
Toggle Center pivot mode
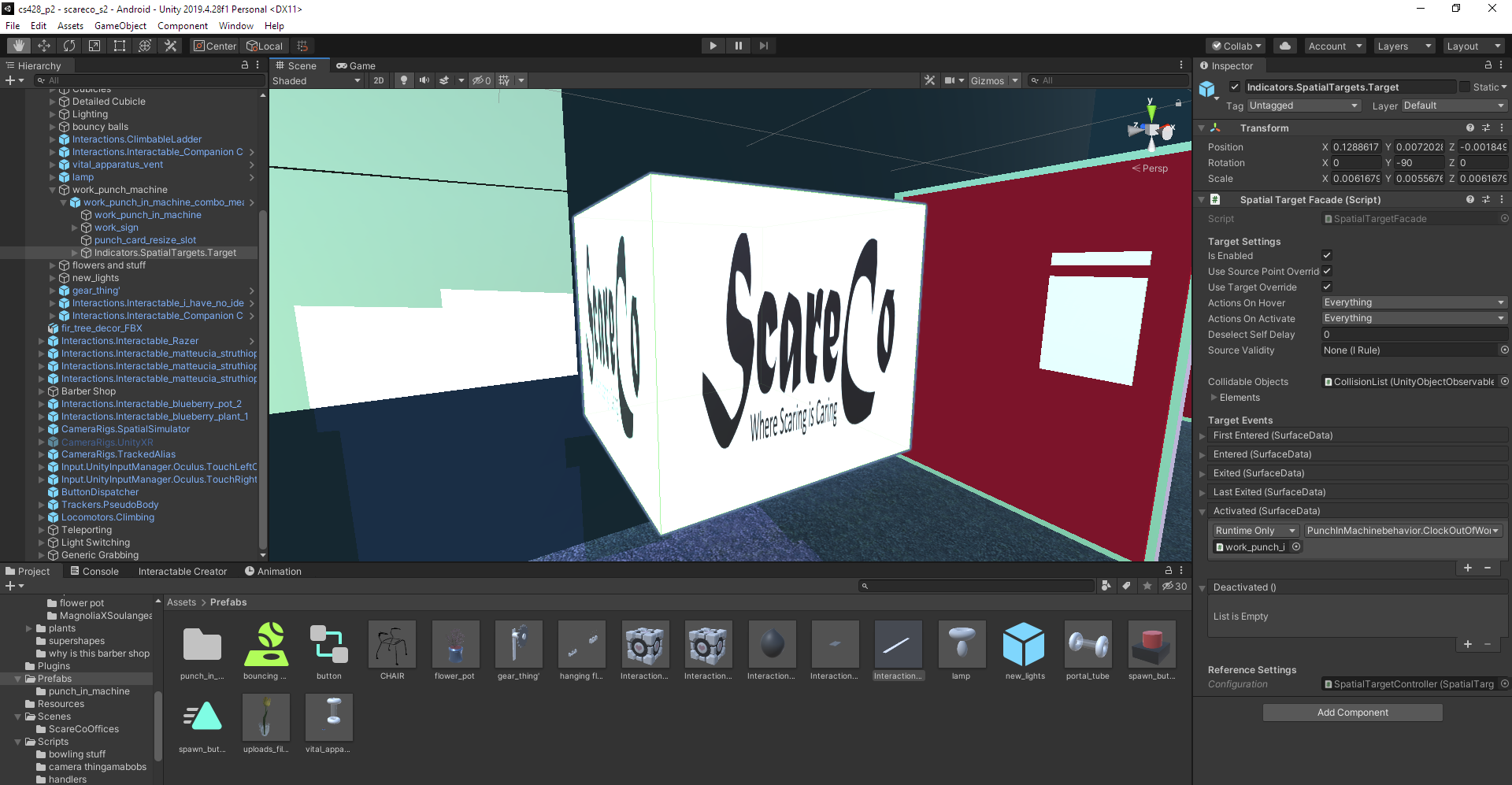click(x=215, y=46)
